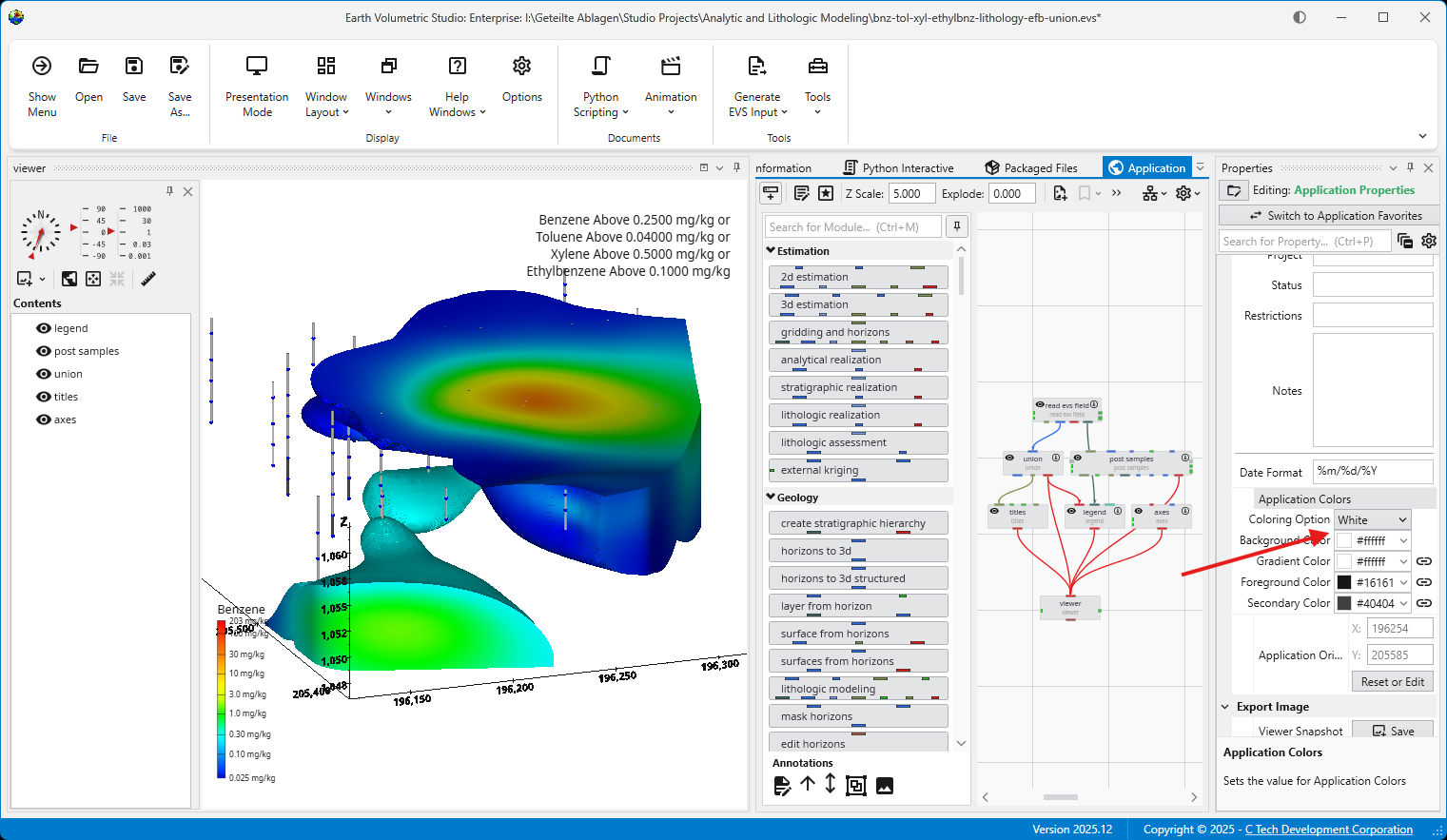Open the Coloring Option dropdown
This screenshot has height=840, width=1447.
point(1372,519)
